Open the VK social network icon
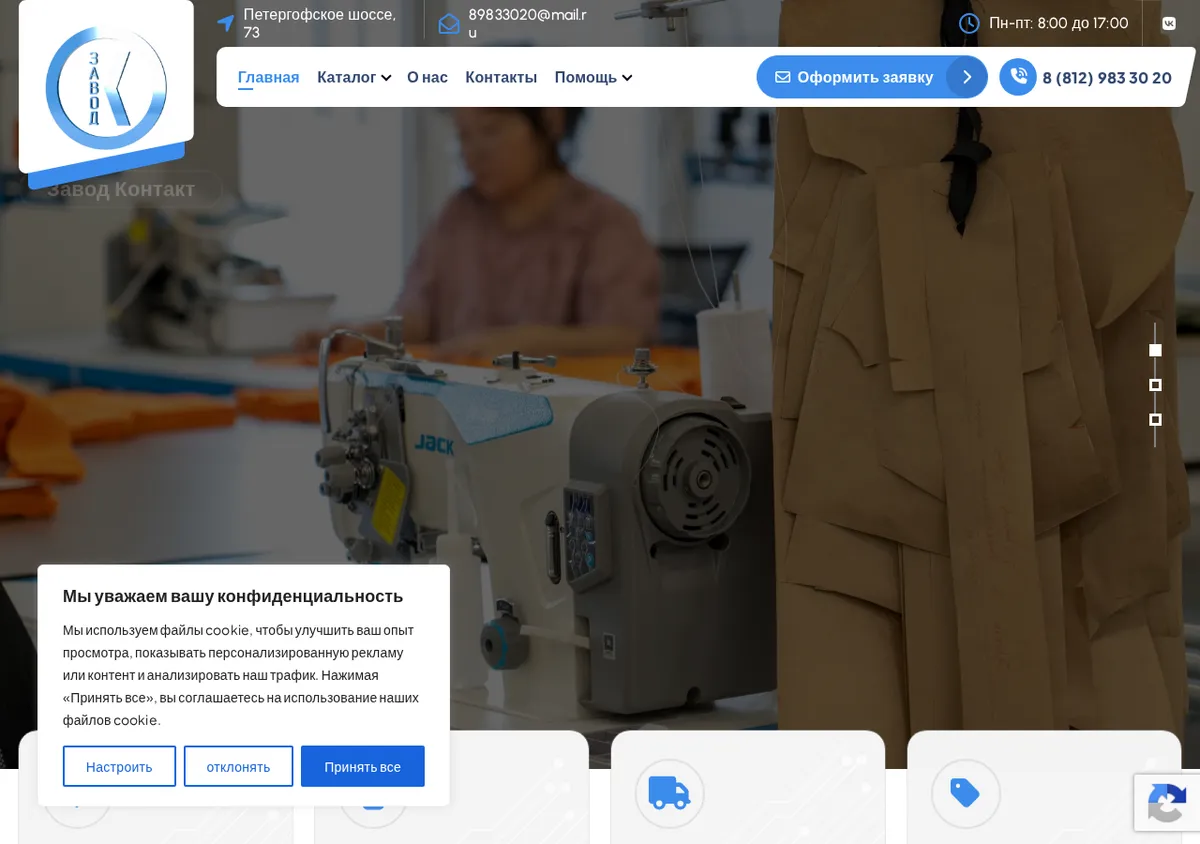1200x844 pixels. 1169,23
